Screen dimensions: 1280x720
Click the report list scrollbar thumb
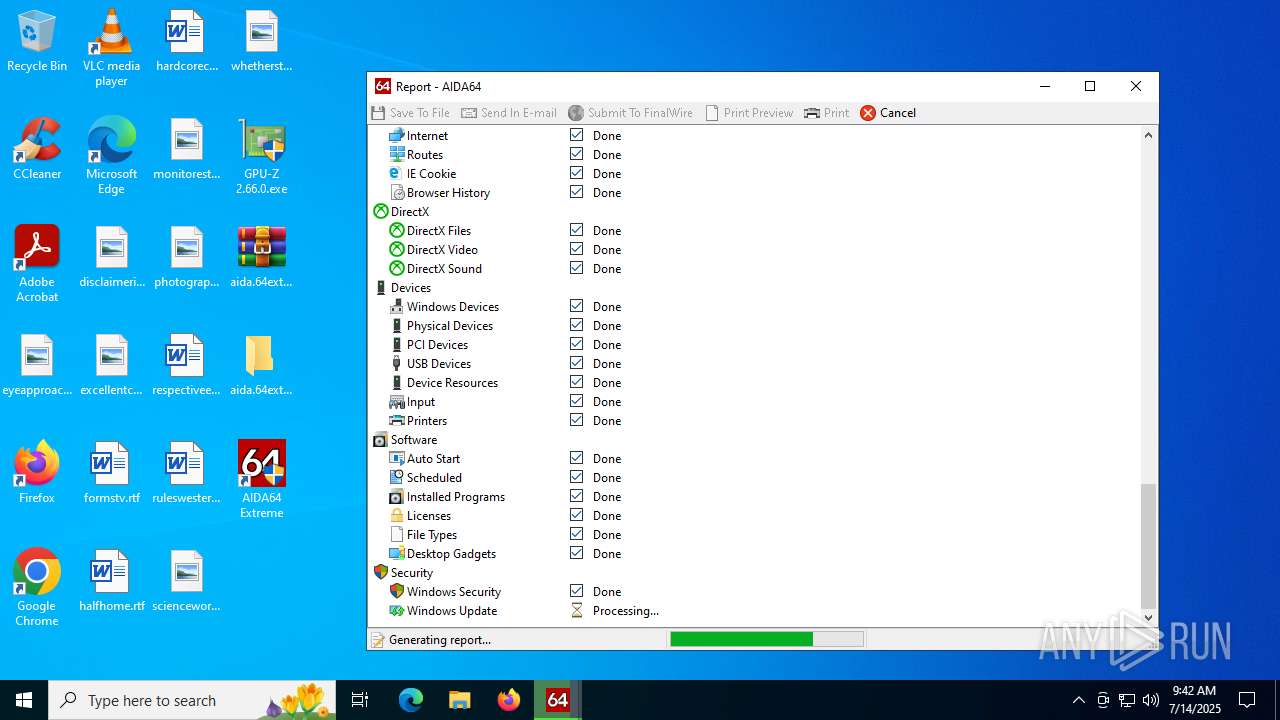pyautogui.click(x=1148, y=544)
